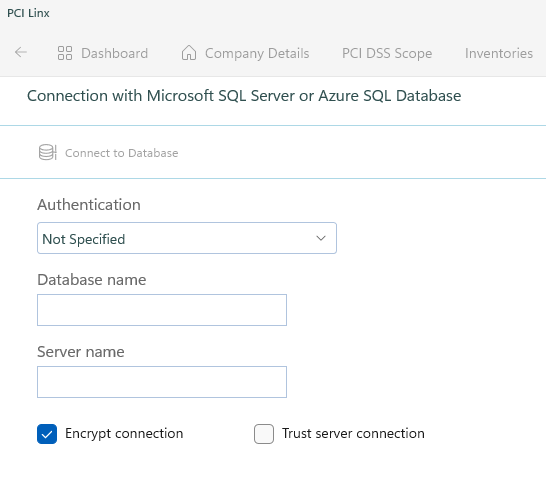Screen dimensions: 546x491
Task: Click into the Database name field
Action: (162, 310)
